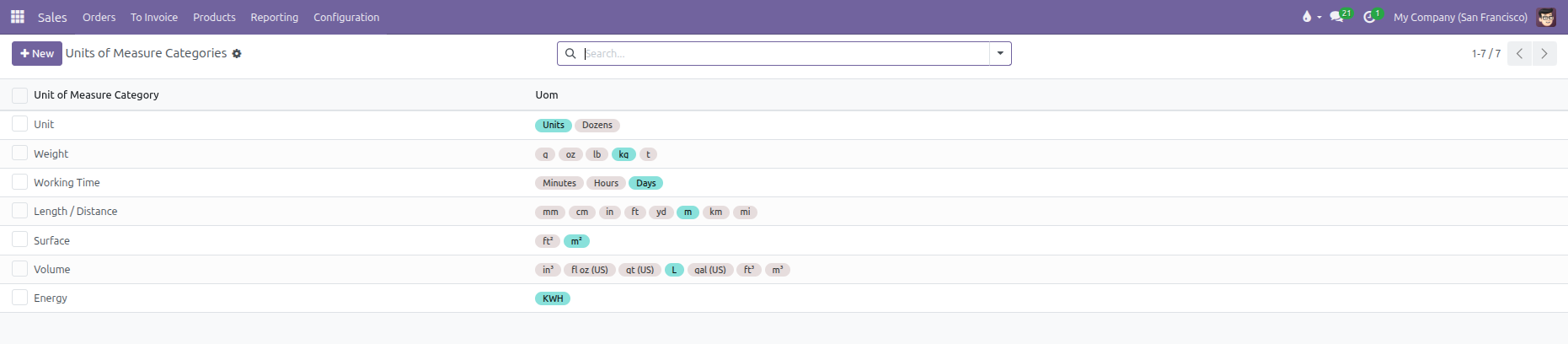1568x344 pixels.
Task: Click the m³ tag
Action: pos(778,270)
